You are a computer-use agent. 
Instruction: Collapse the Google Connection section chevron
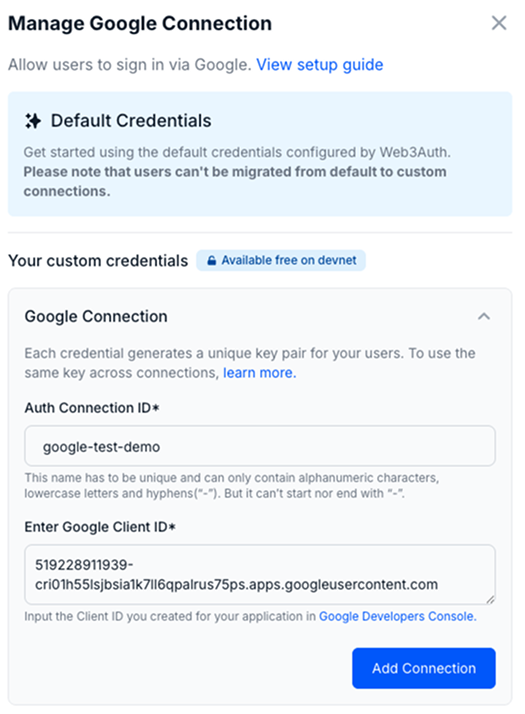(x=484, y=316)
